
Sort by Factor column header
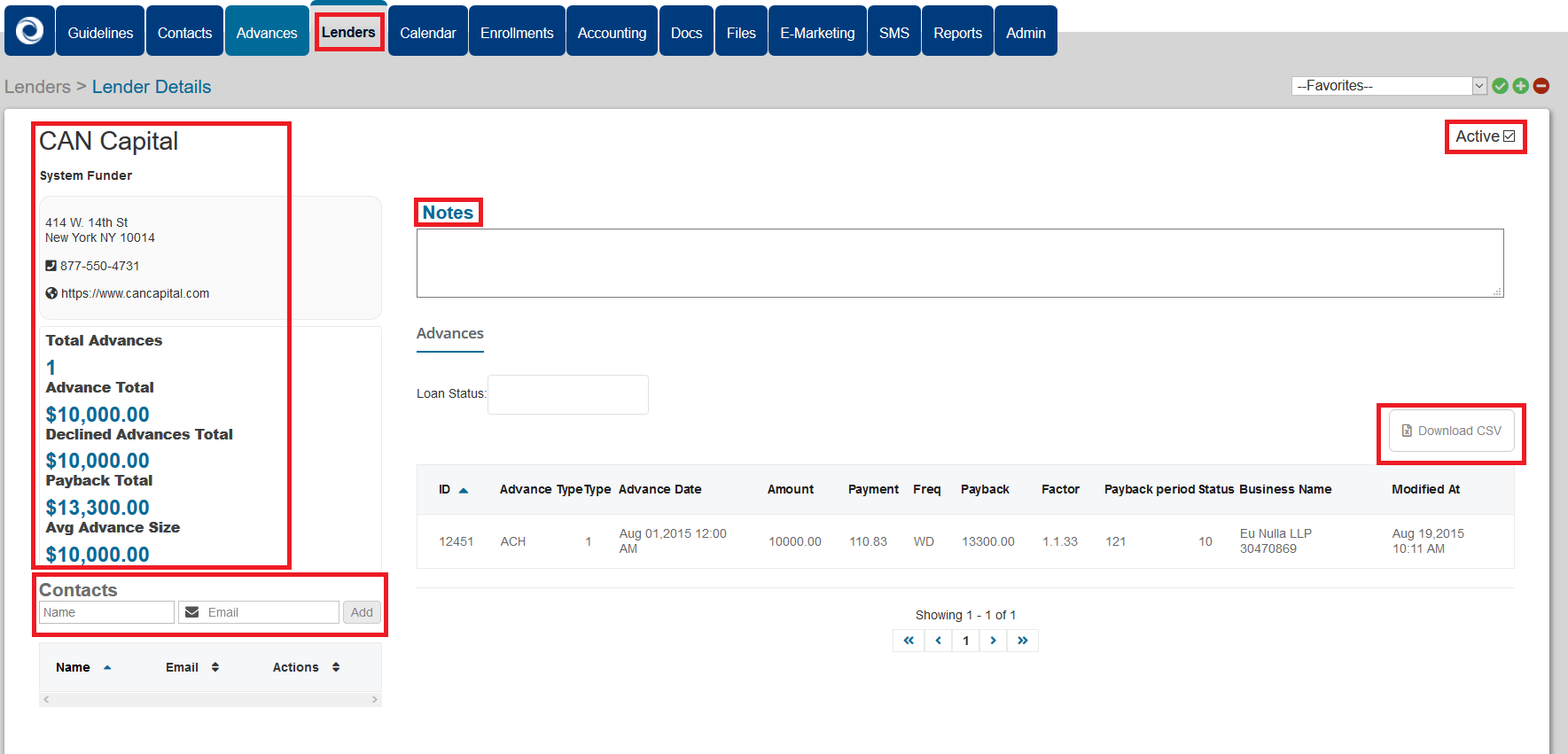tap(1060, 489)
